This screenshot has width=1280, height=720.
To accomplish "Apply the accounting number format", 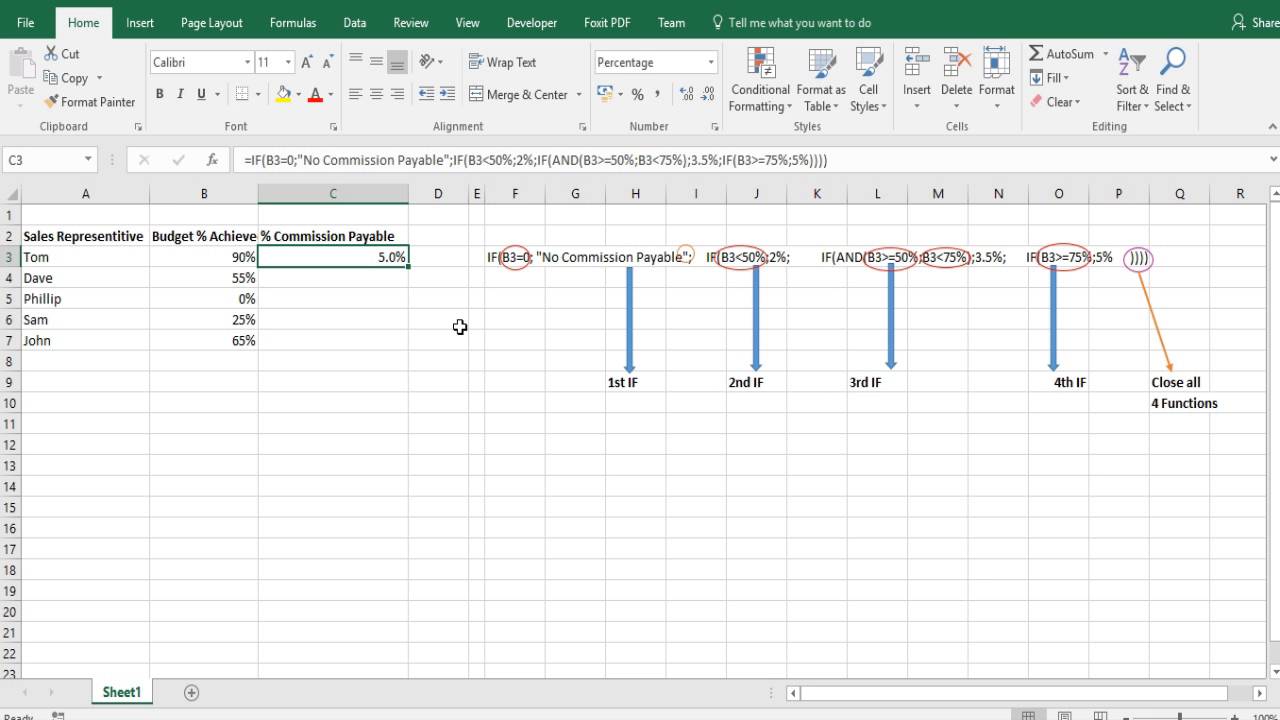I will pos(604,94).
